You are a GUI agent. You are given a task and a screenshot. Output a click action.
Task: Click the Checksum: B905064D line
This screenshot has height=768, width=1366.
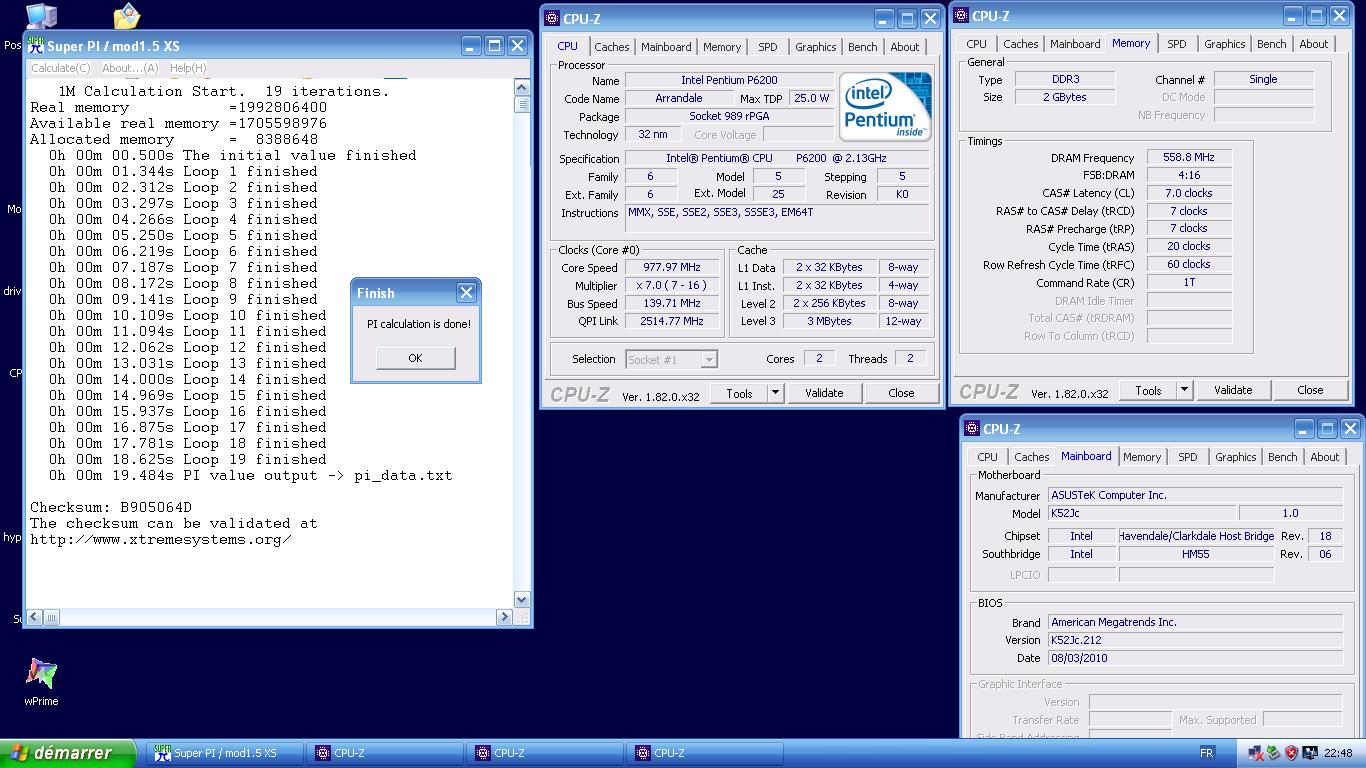tap(111, 507)
